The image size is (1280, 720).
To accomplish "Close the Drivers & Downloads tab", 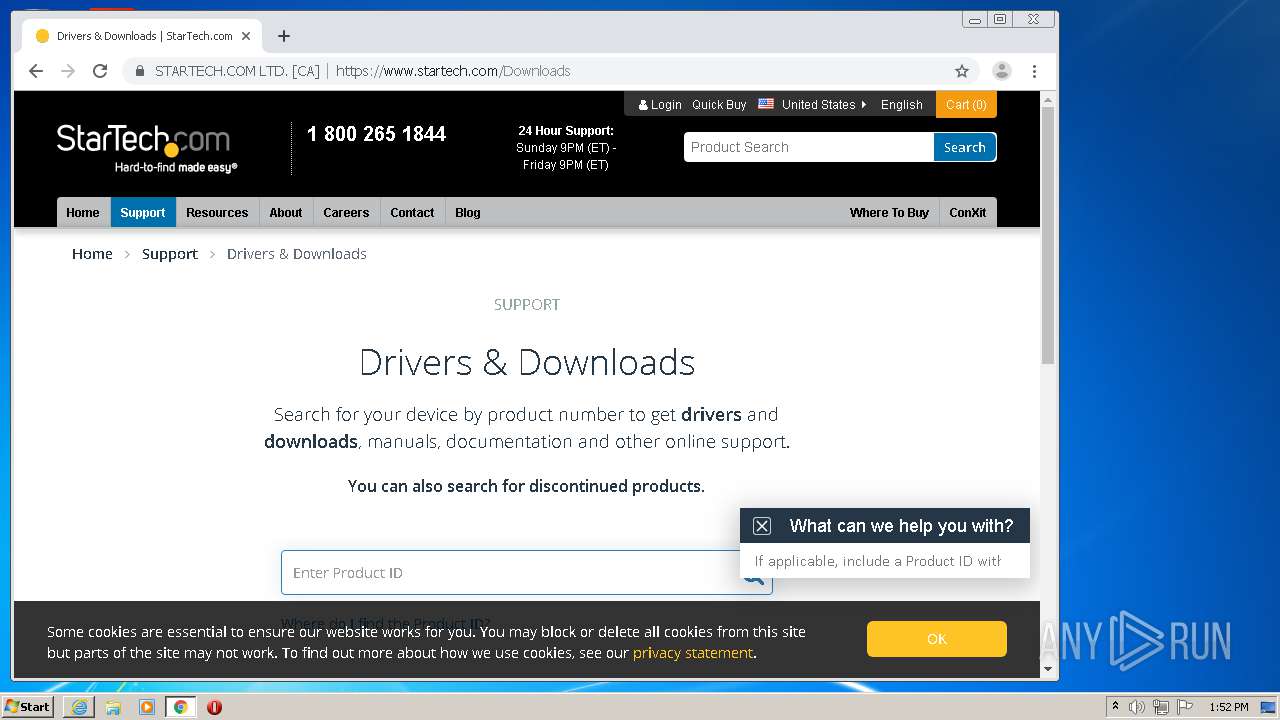I will pyautogui.click(x=246, y=36).
